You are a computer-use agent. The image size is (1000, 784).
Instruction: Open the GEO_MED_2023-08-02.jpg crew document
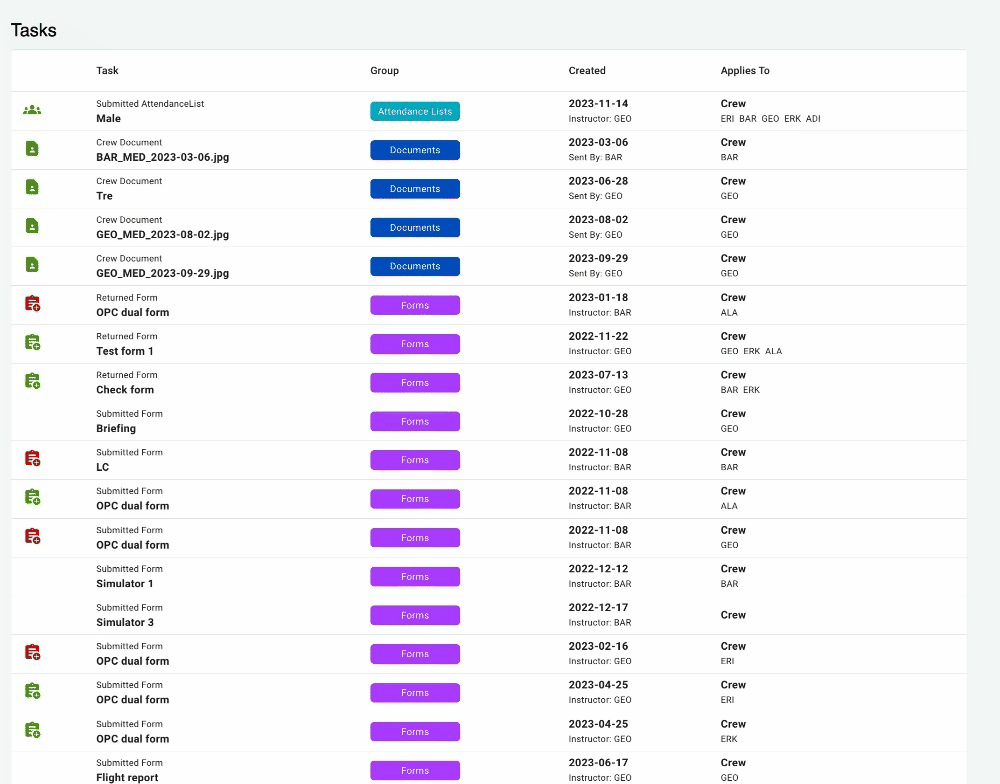coord(162,235)
